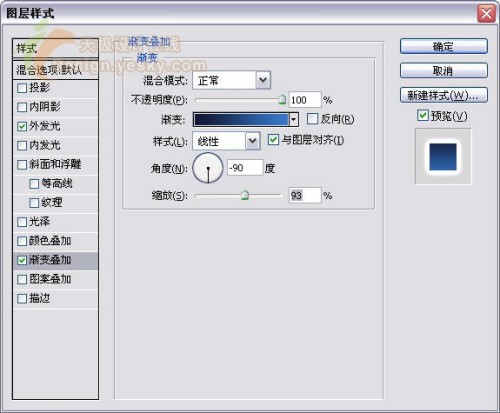Disable the 预览 preview checkbox
The image size is (500, 413).
(423, 116)
